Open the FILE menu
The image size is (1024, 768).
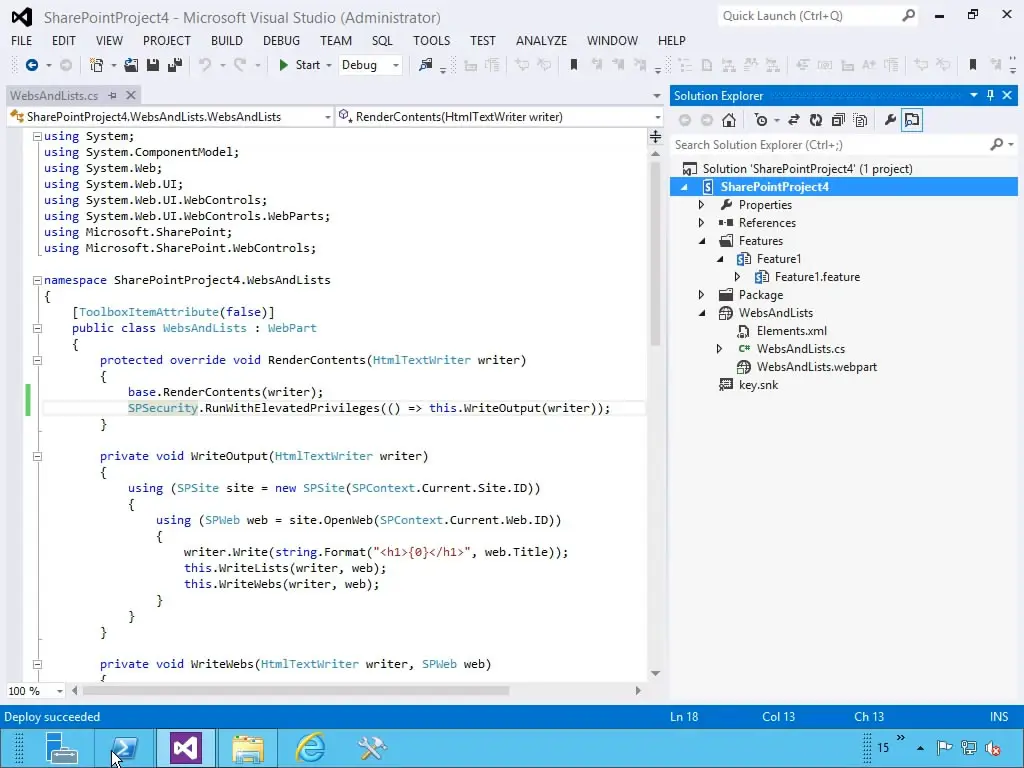pyautogui.click(x=22, y=40)
